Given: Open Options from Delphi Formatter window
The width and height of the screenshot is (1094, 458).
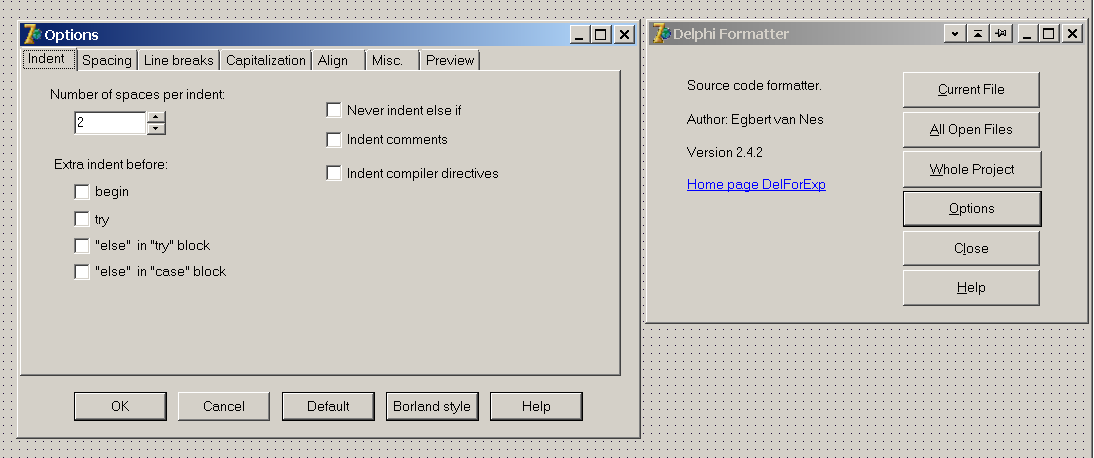Looking at the screenshot, I should coord(971,209).
